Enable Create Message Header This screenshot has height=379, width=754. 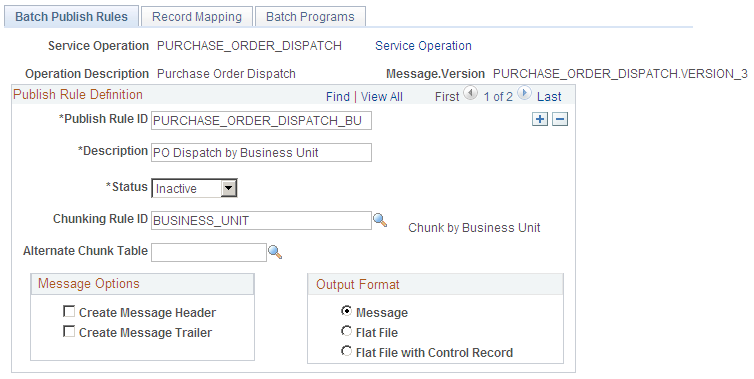69,312
